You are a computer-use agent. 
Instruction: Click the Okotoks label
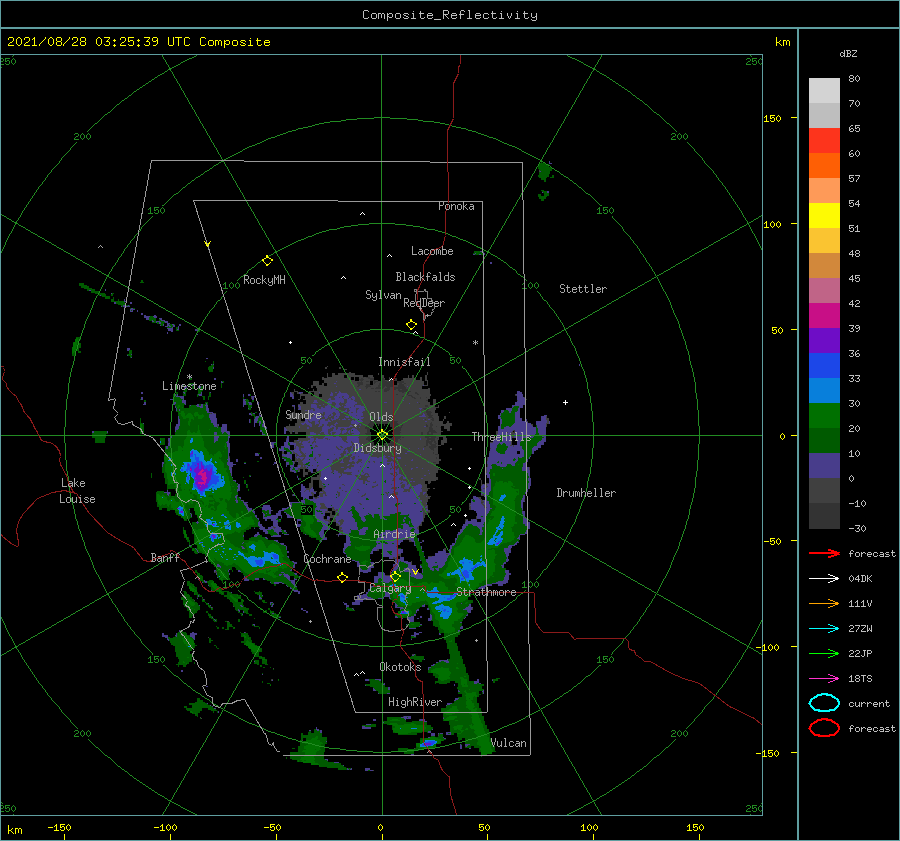tap(400, 666)
